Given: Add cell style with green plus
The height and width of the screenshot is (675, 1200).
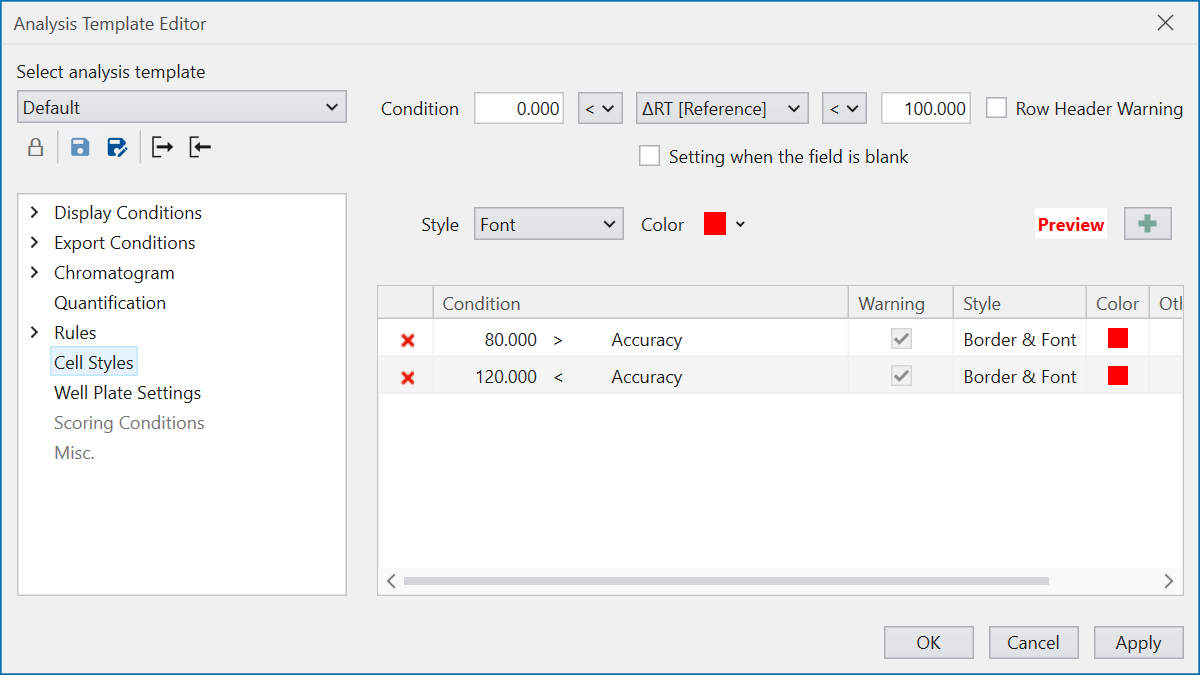Looking at the screenshot, I should [1147, 225].
